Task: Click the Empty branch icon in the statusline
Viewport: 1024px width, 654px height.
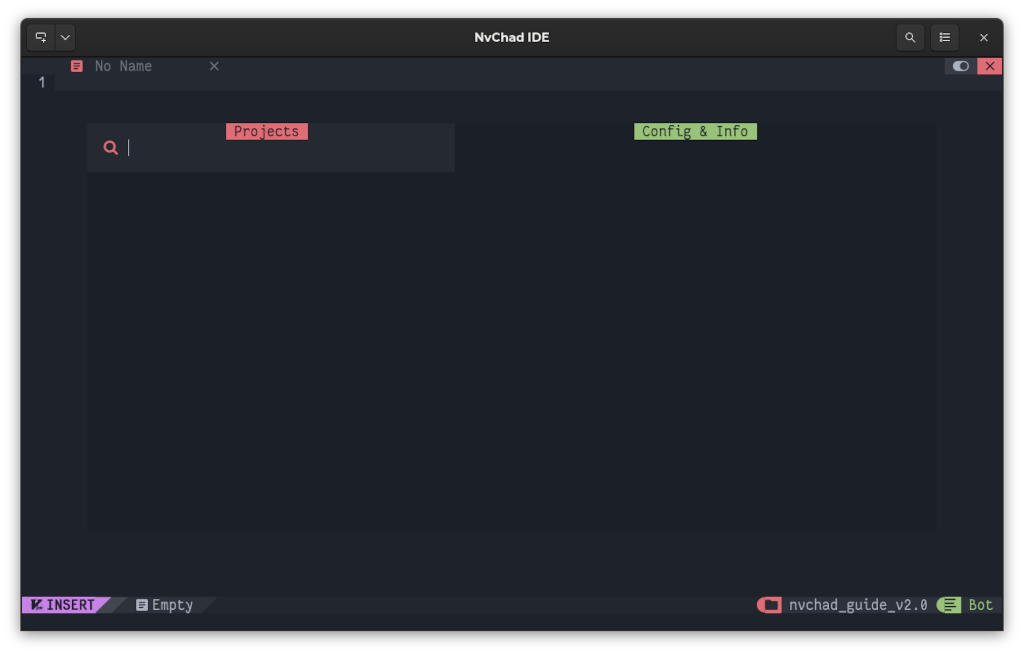Action: [x=142, y=604]
